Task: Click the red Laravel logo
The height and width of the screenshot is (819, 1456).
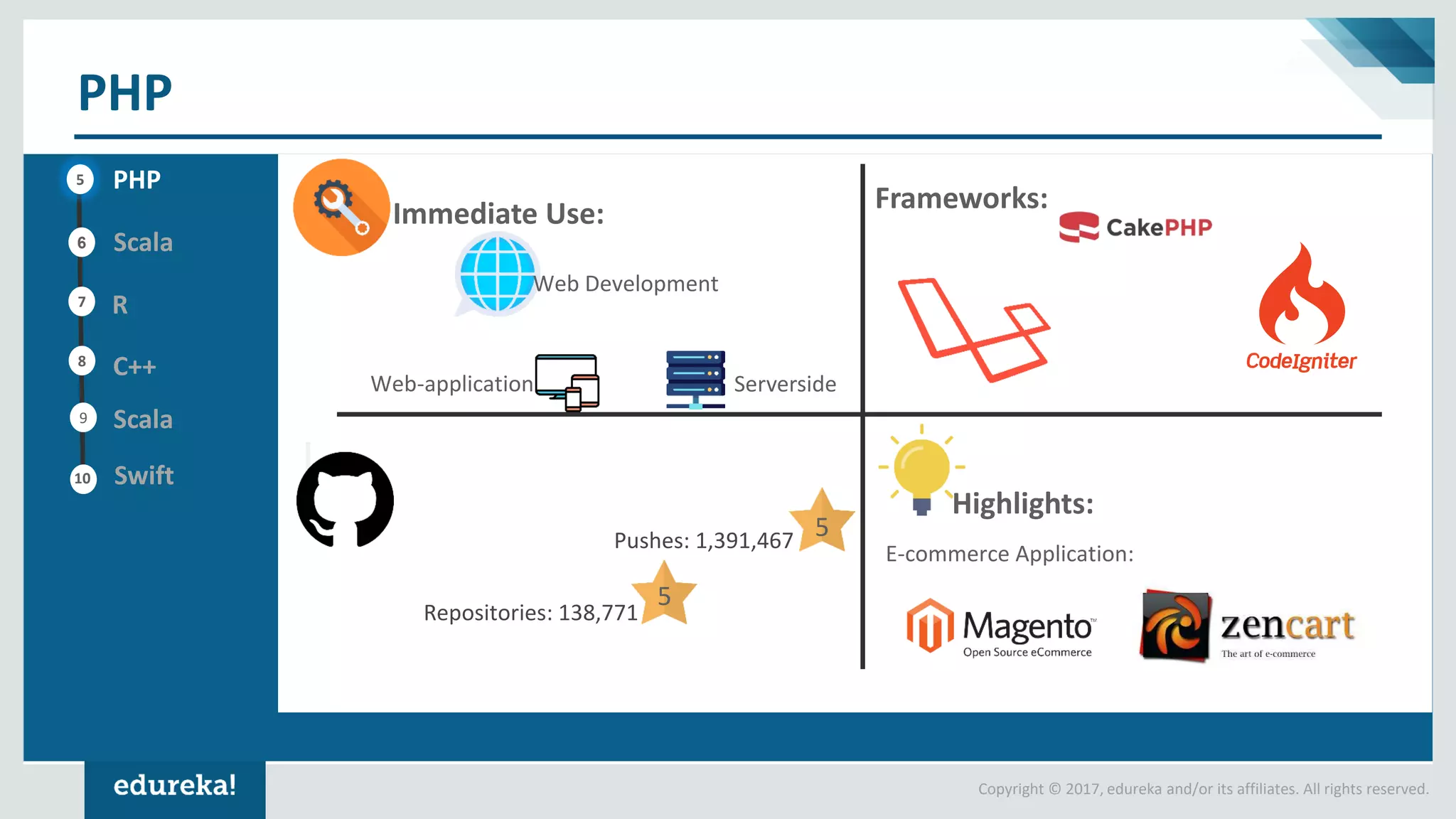Action: click(973, 329)
